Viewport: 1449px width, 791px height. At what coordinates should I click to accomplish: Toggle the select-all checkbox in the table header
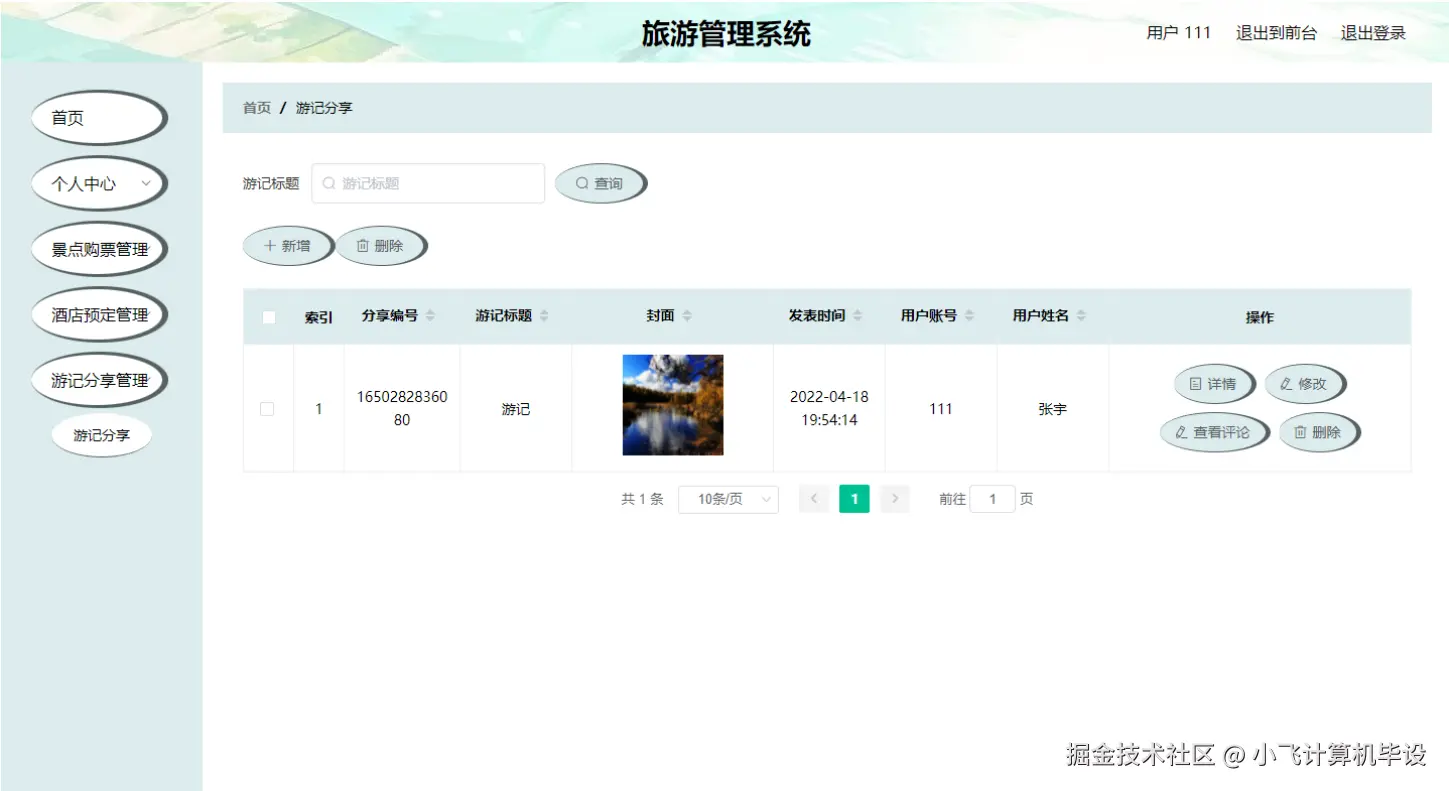click(267, 316)
